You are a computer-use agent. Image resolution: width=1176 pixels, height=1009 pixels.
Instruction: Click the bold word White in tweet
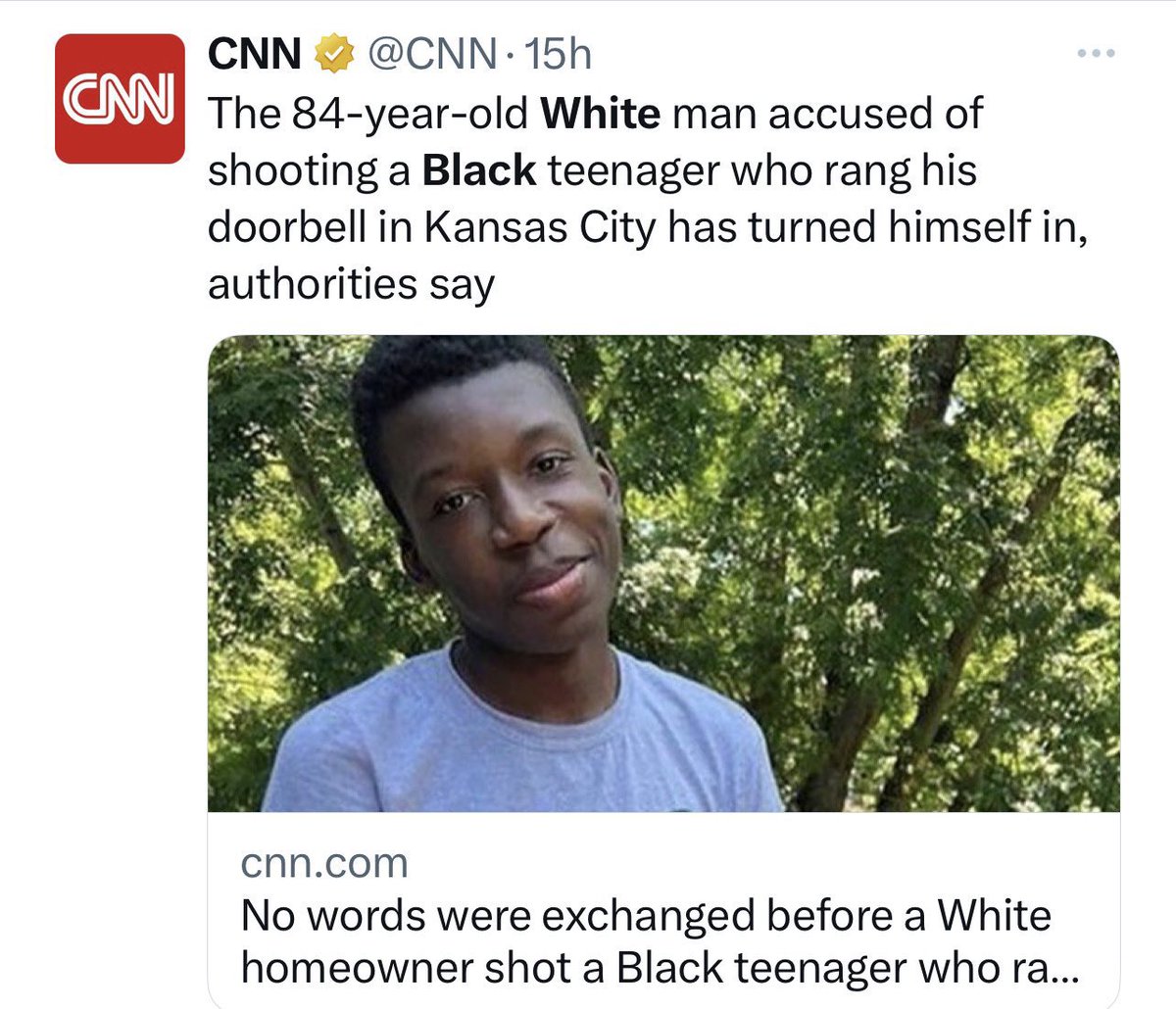click(x=601, y=114)
